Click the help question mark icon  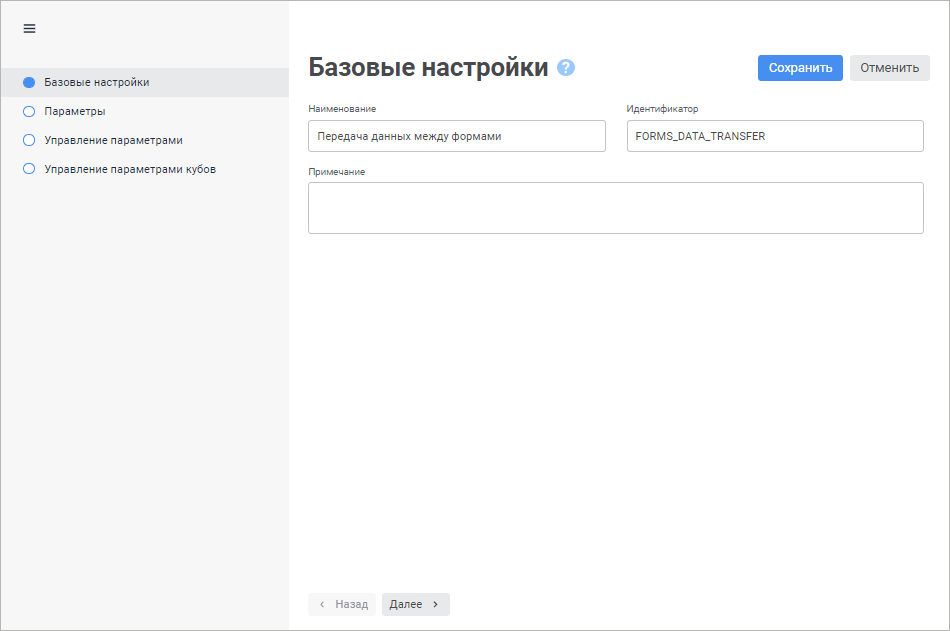click(566, 68)
